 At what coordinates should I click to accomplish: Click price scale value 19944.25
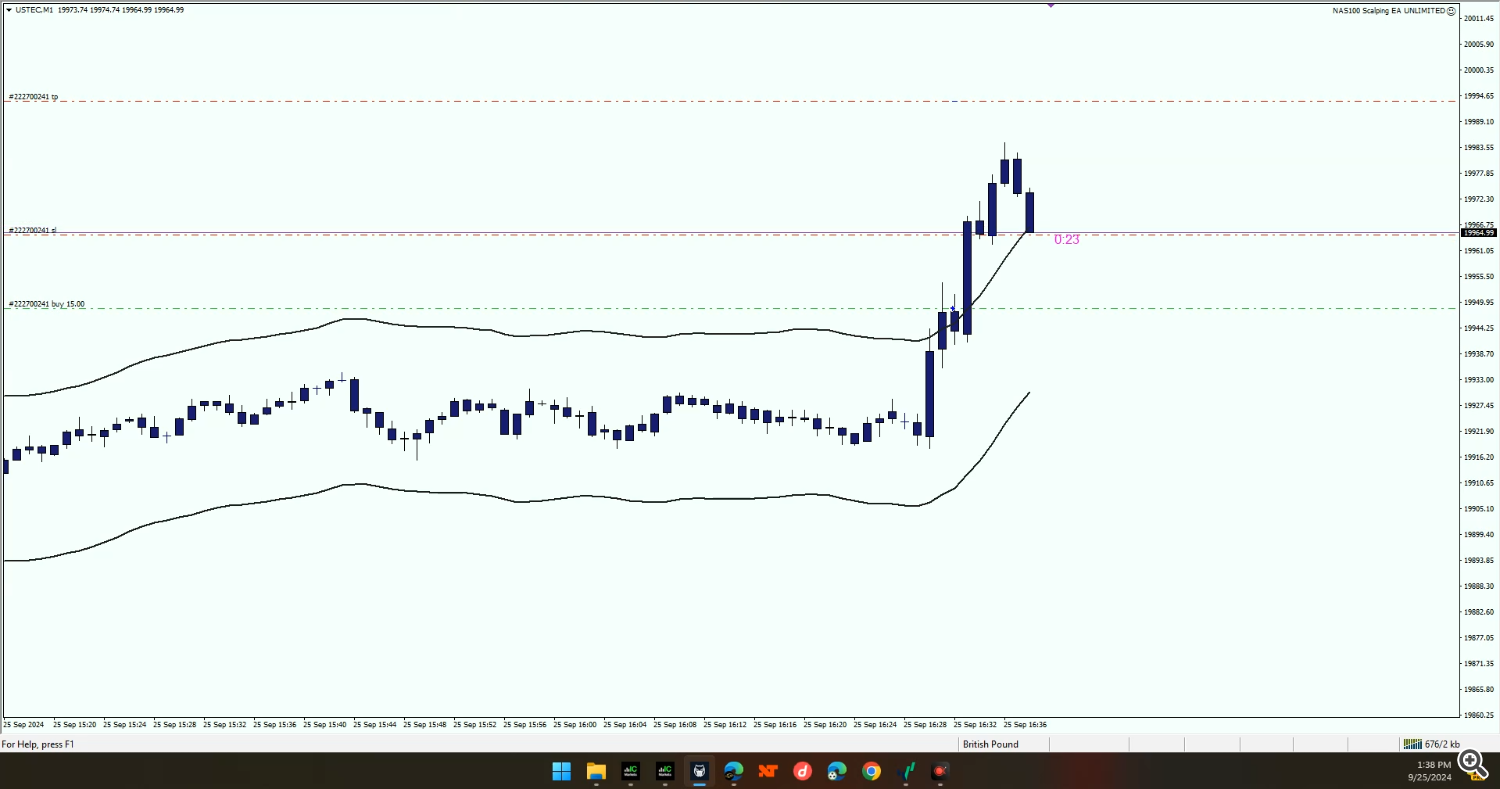click(1479, 328)
